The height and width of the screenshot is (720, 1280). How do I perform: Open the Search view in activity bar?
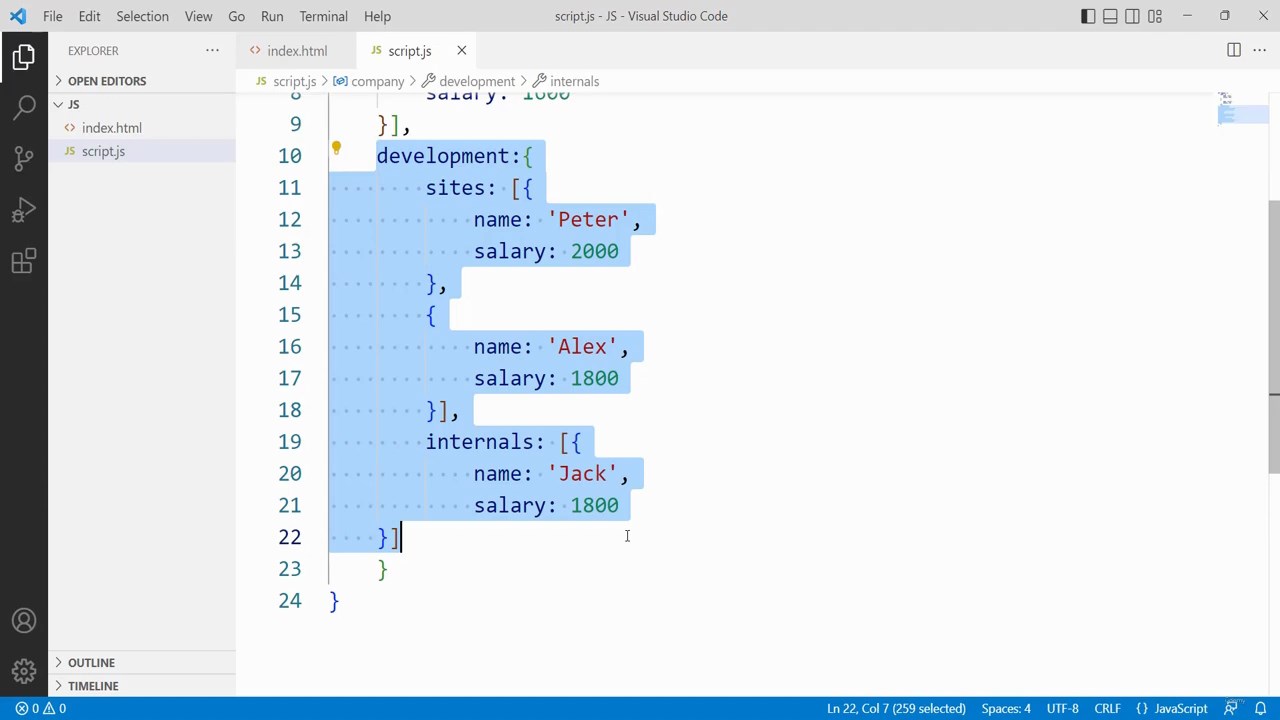[24, 107]
